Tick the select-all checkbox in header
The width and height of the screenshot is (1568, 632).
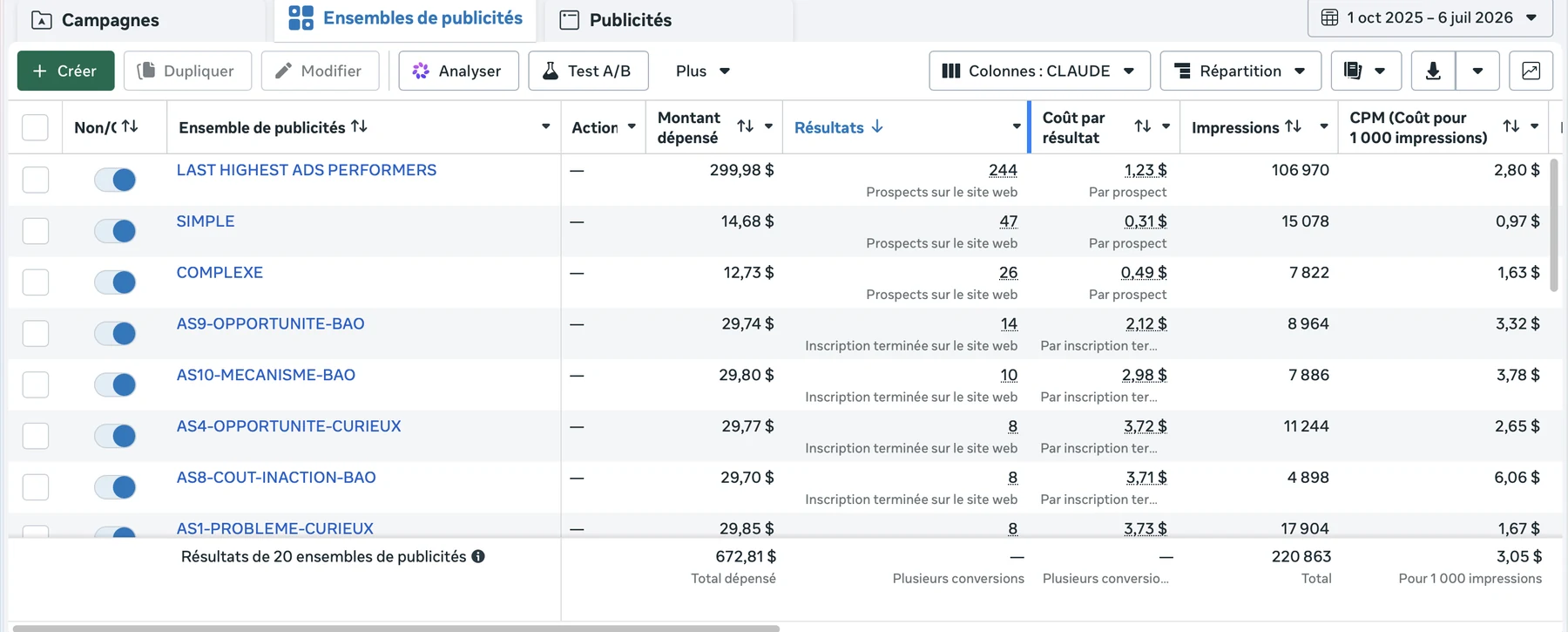(x=35, y=127)
